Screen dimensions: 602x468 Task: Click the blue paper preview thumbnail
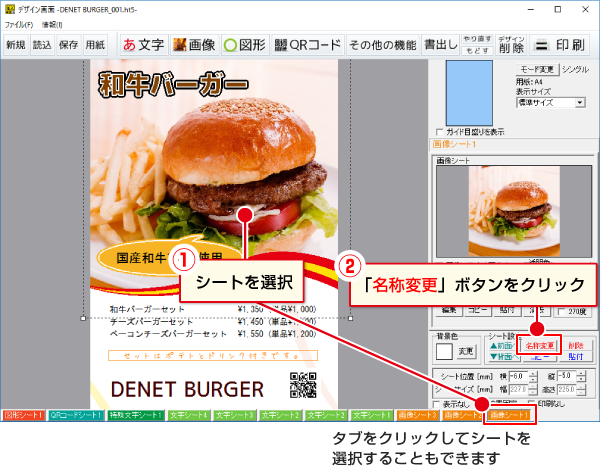(469, 93)
